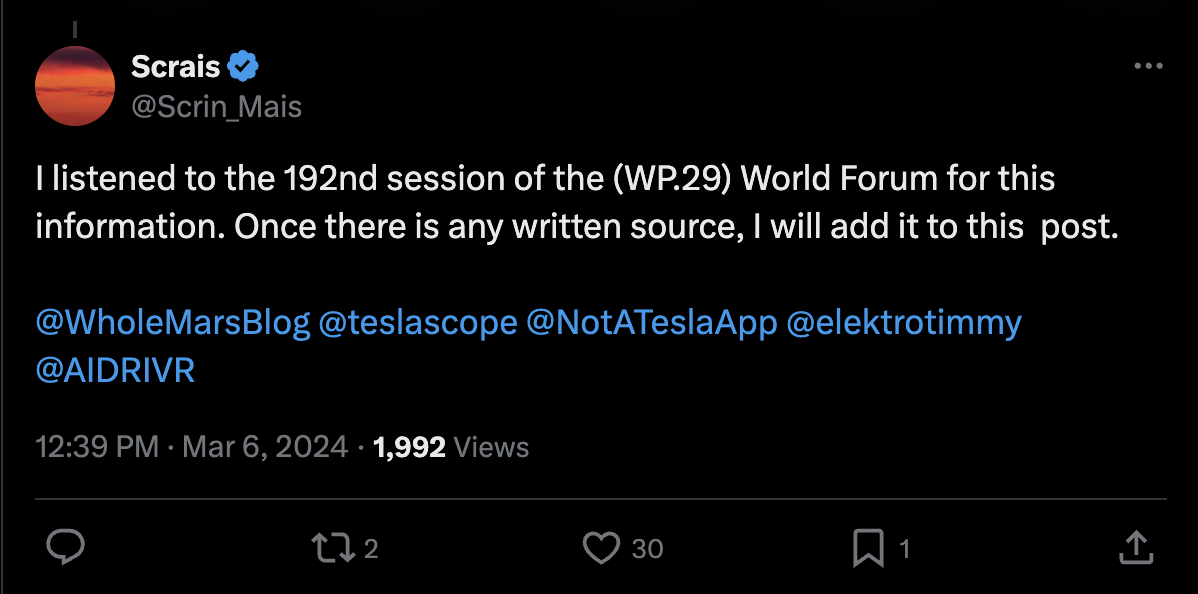Click the blue verified badge beside Scrais
The height and width of the screenshot is (594, 1198).
coord(243,67)
